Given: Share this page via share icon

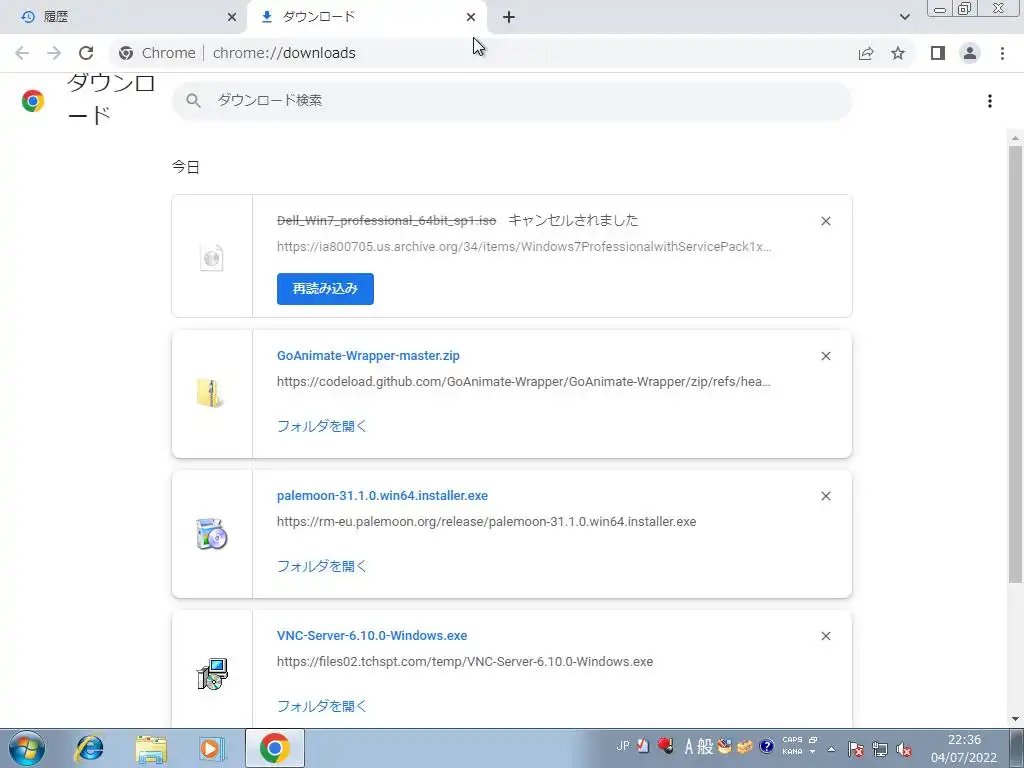Looking at the screenshot, I should (866, 53).
